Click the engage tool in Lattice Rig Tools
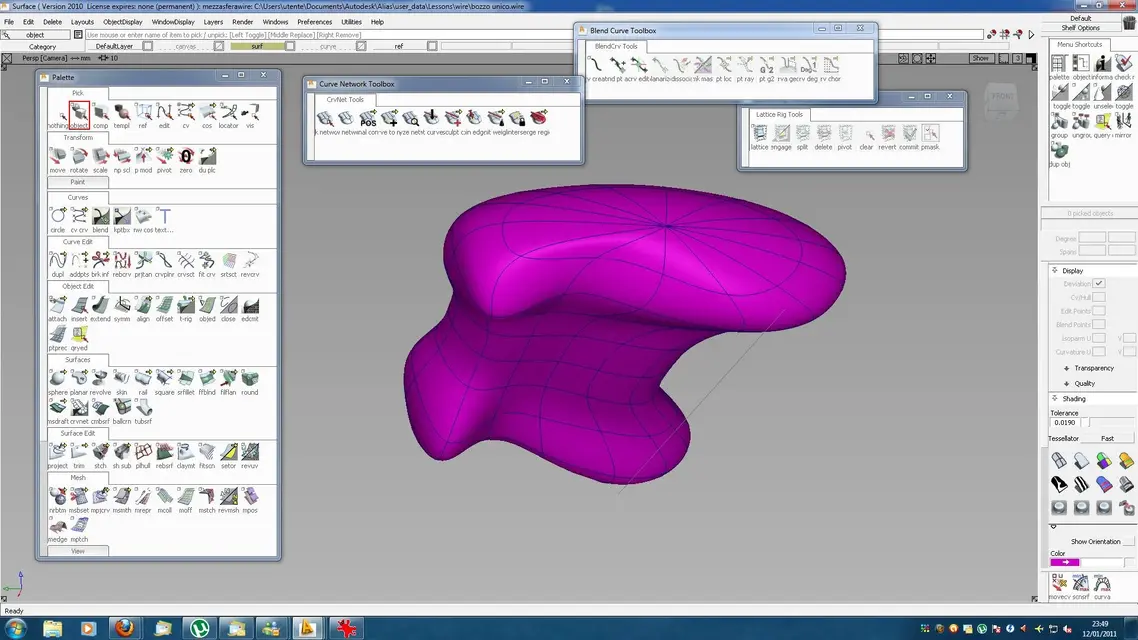 781,136
